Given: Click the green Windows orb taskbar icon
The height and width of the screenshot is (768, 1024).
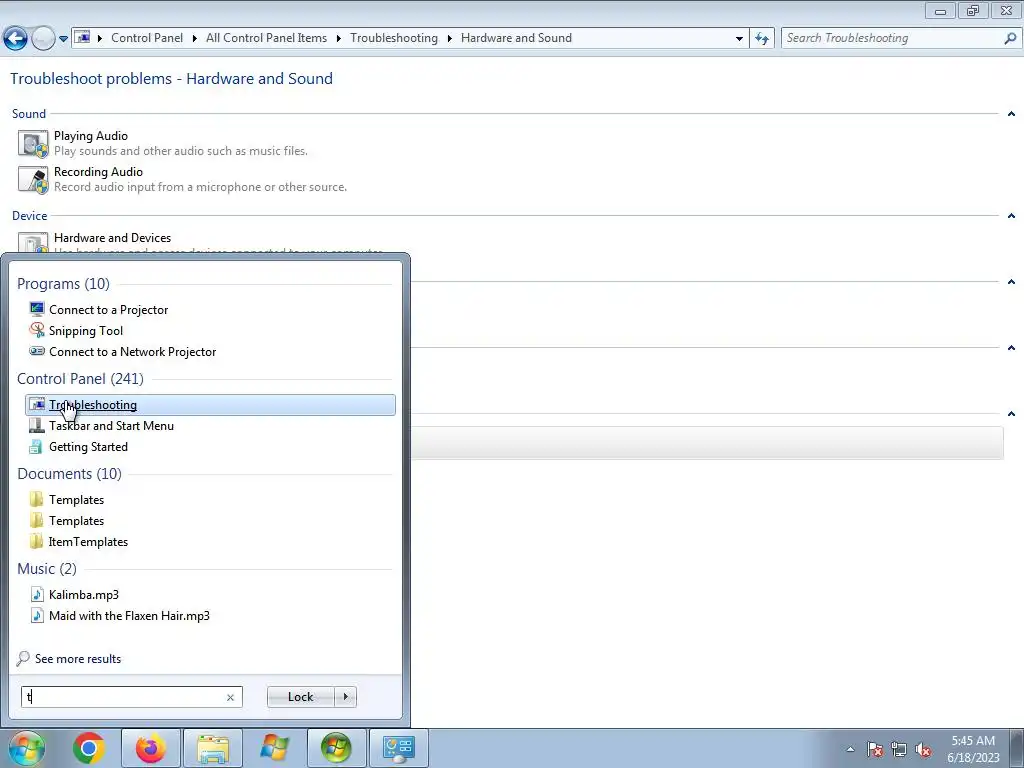Looking at the screenshot, I should point(336,748).
